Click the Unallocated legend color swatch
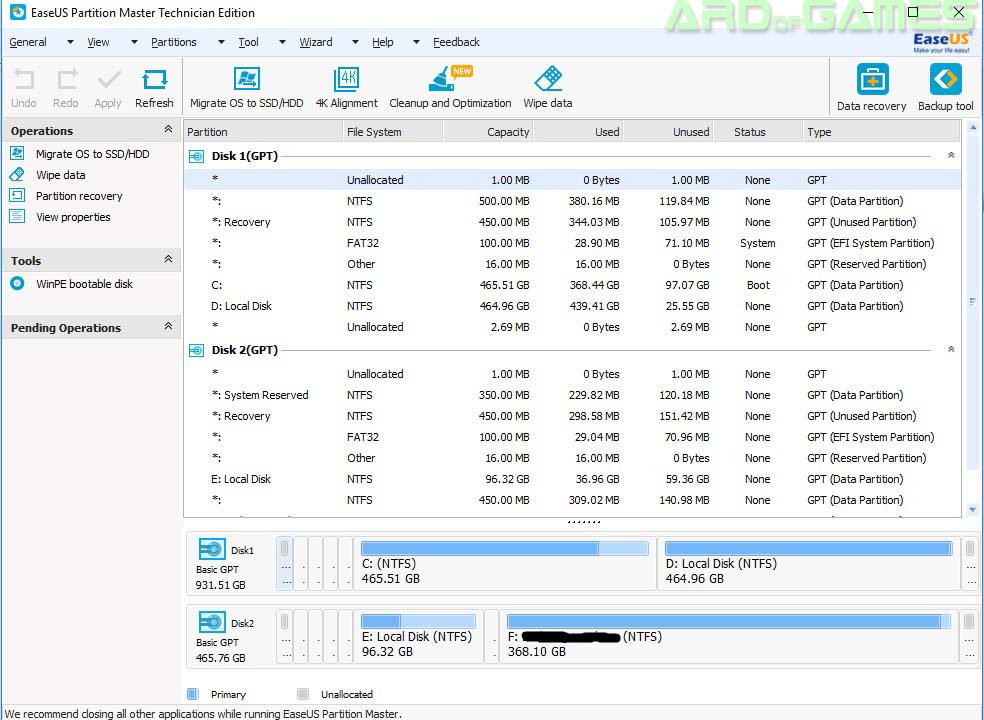Image resolution: width=984 pixels, height=720 pixels. click(x=303, y=694)
